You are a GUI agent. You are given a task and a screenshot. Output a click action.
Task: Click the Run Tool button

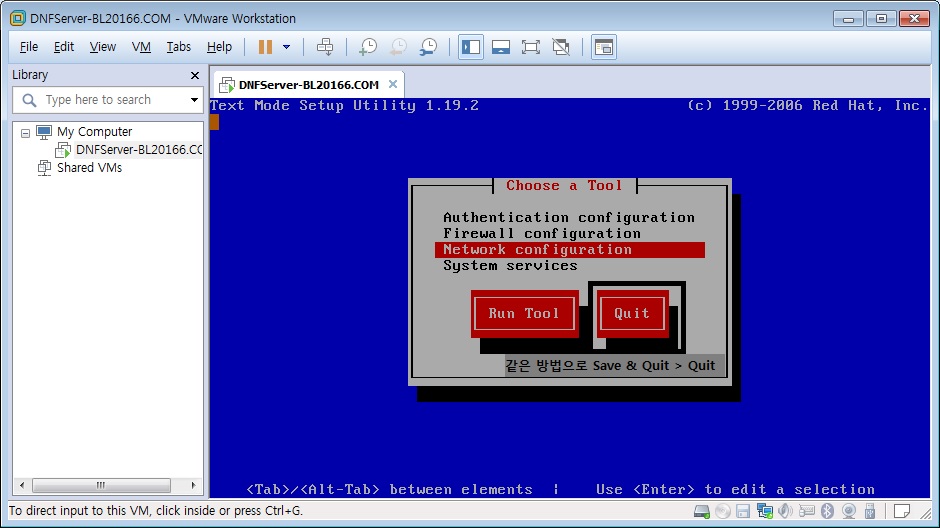[x=524, y=313]
